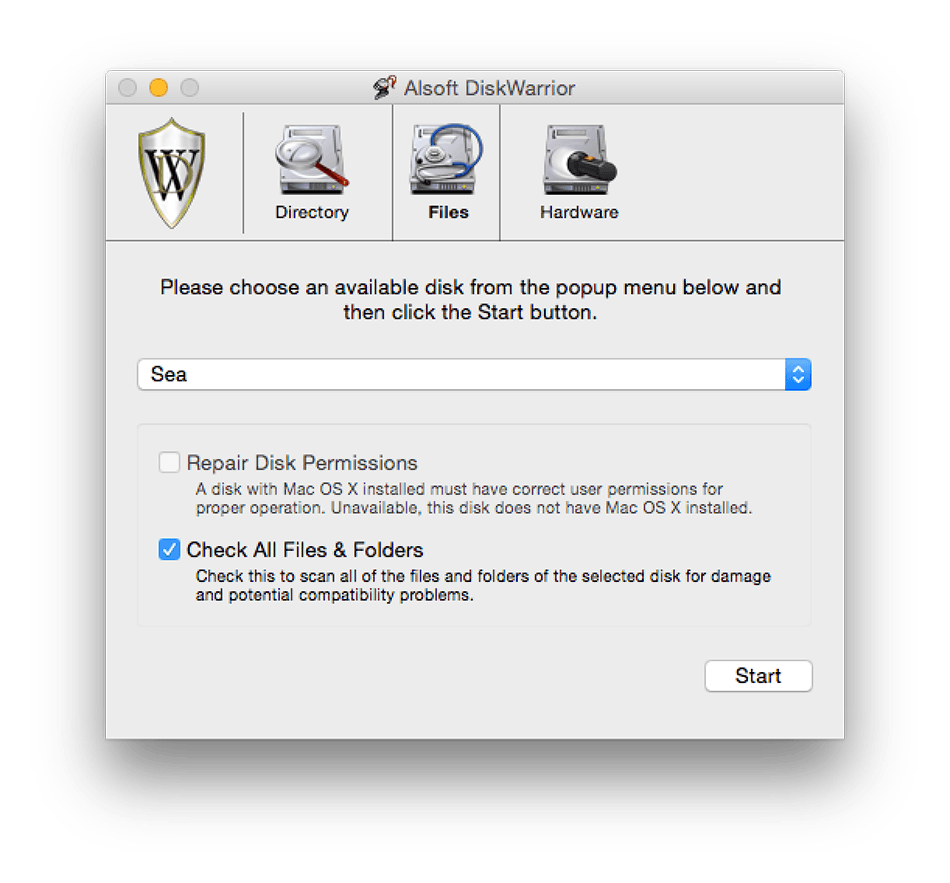Click the bold Files tab label
950x883 pixels.
click(x=448, y=213)
